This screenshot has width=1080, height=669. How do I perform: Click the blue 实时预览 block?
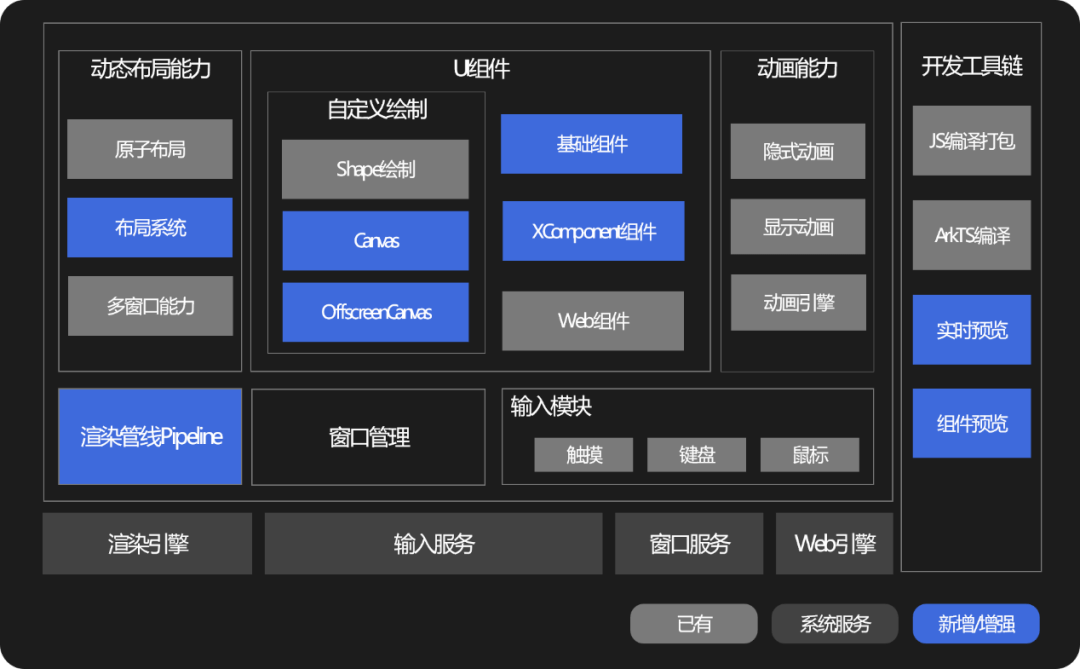(971, 329)
